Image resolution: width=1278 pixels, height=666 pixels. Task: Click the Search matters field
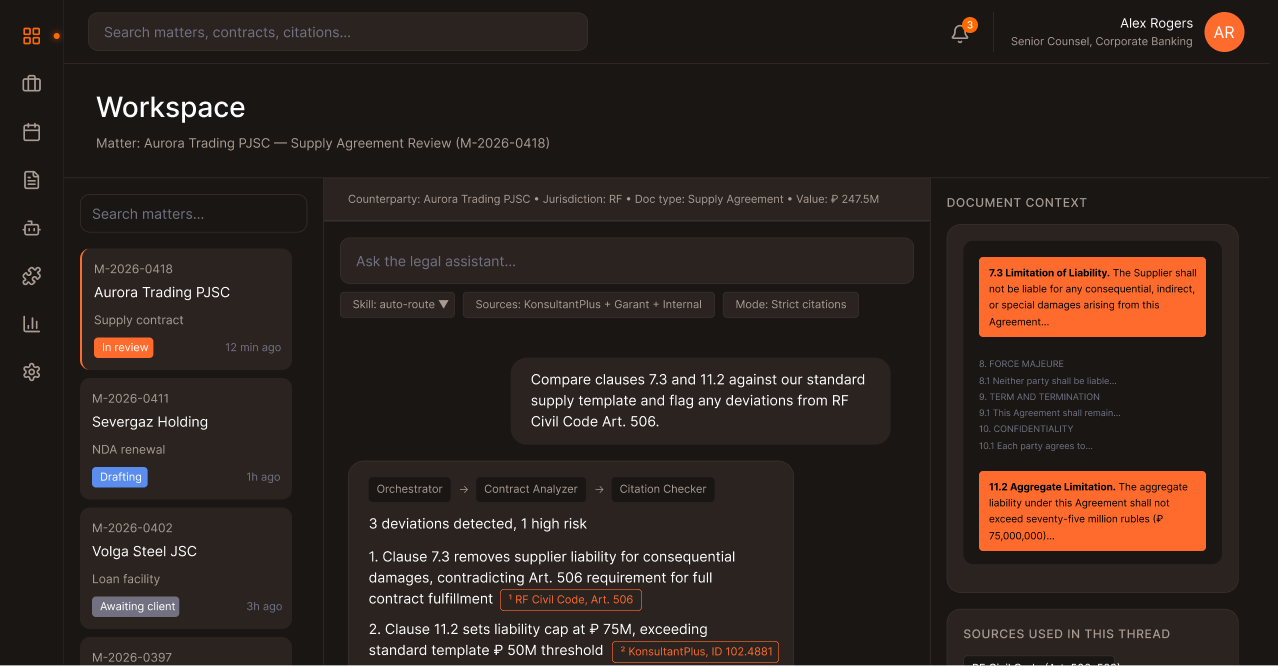(193, 214)
